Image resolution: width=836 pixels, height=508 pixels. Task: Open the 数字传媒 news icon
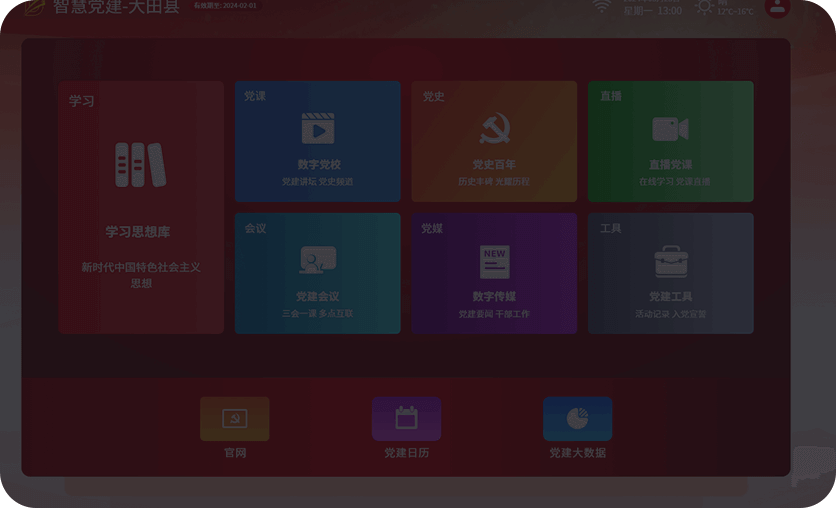click(494, 261)
